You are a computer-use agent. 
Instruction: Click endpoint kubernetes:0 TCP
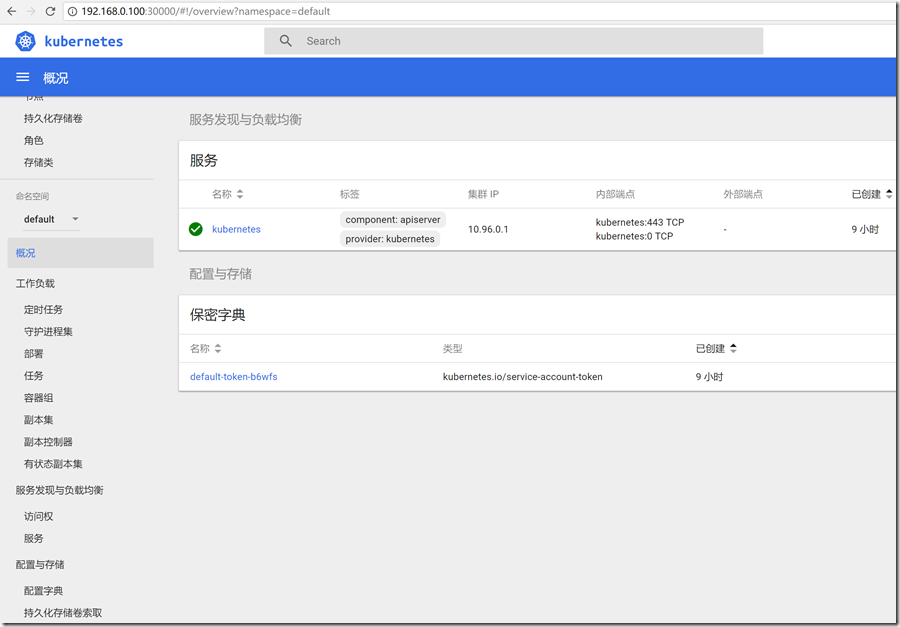pos(634,236)
